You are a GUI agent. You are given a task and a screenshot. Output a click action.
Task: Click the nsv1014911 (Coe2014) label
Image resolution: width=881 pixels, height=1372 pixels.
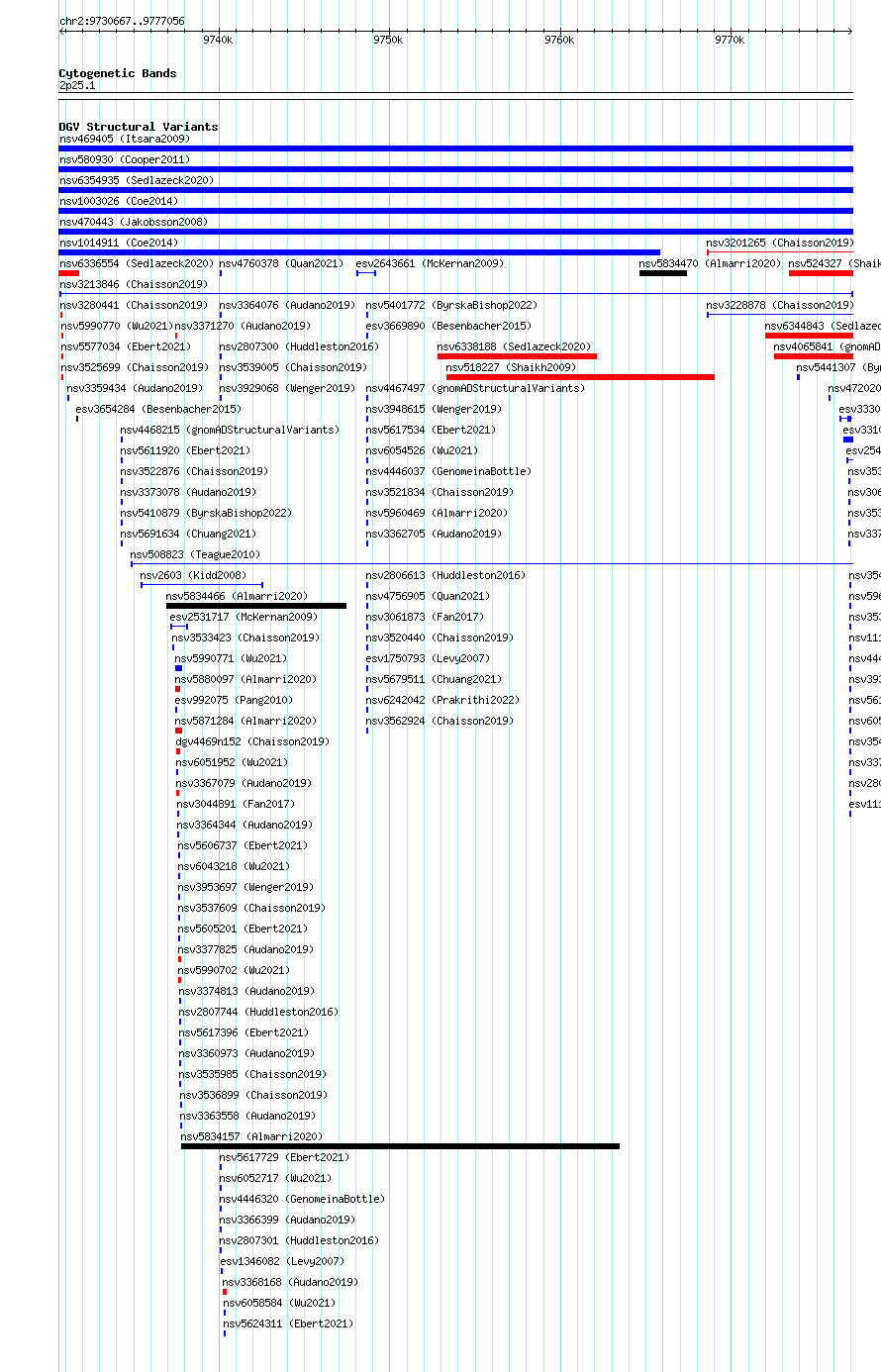(119, 243)
